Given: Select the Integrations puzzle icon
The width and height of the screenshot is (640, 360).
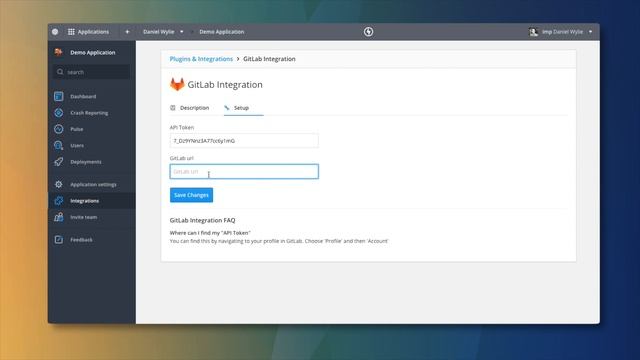Looking at the screenshot, I should [x=59, y=201].
